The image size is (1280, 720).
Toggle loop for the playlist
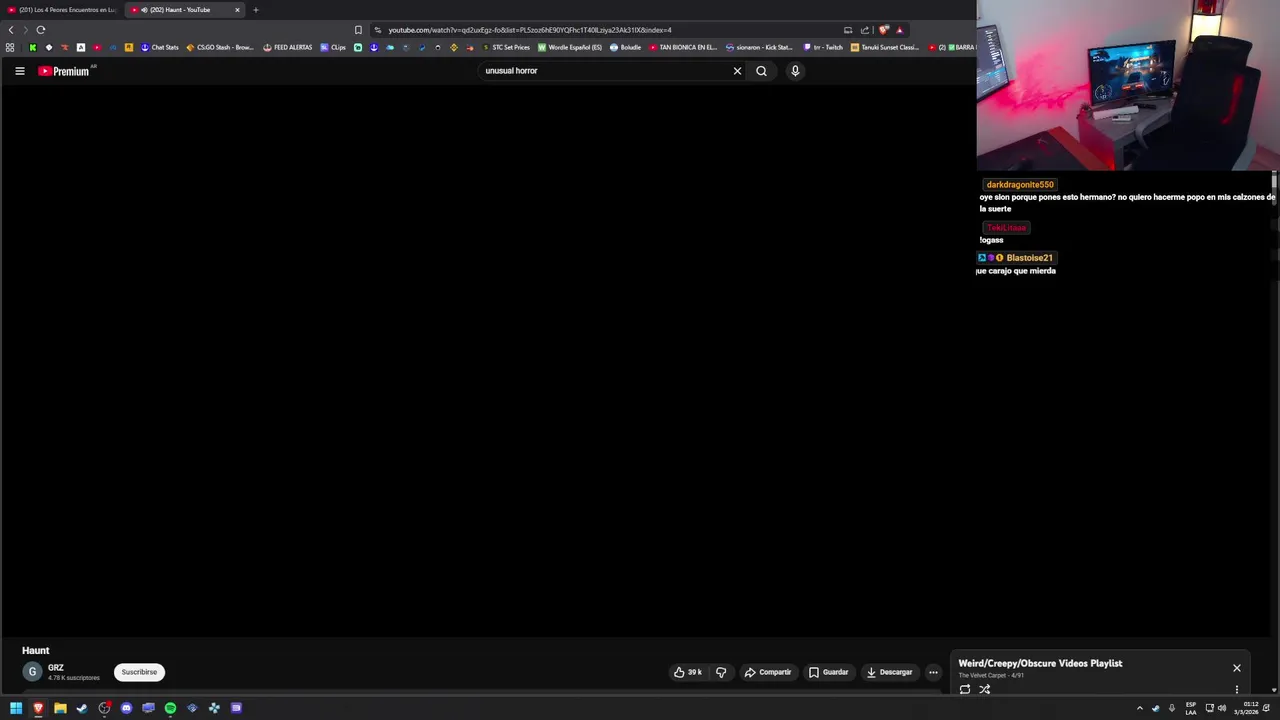point(965,689)
